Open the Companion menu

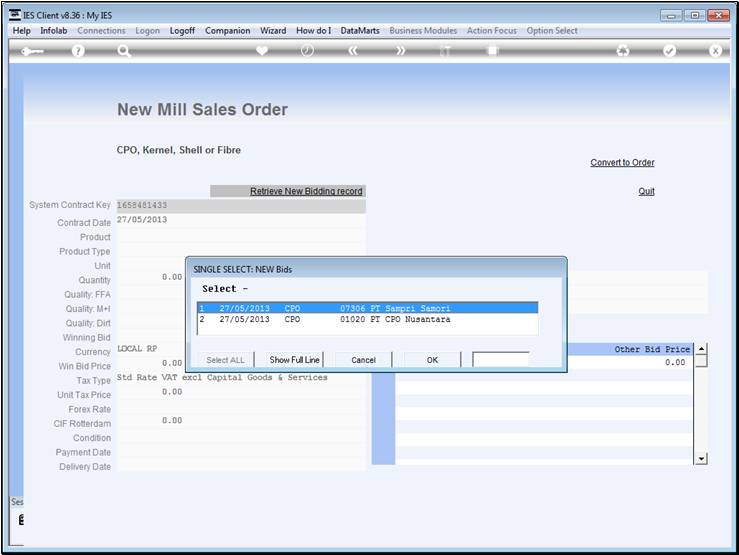(228, 31)
